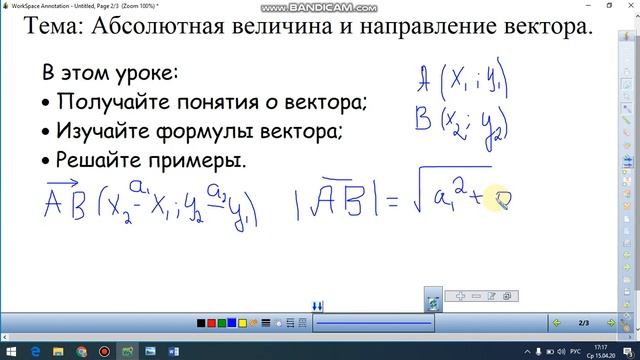Go to next page with green right arrow
This screenshot has height=360, width=640.
(x=611, y=323)
